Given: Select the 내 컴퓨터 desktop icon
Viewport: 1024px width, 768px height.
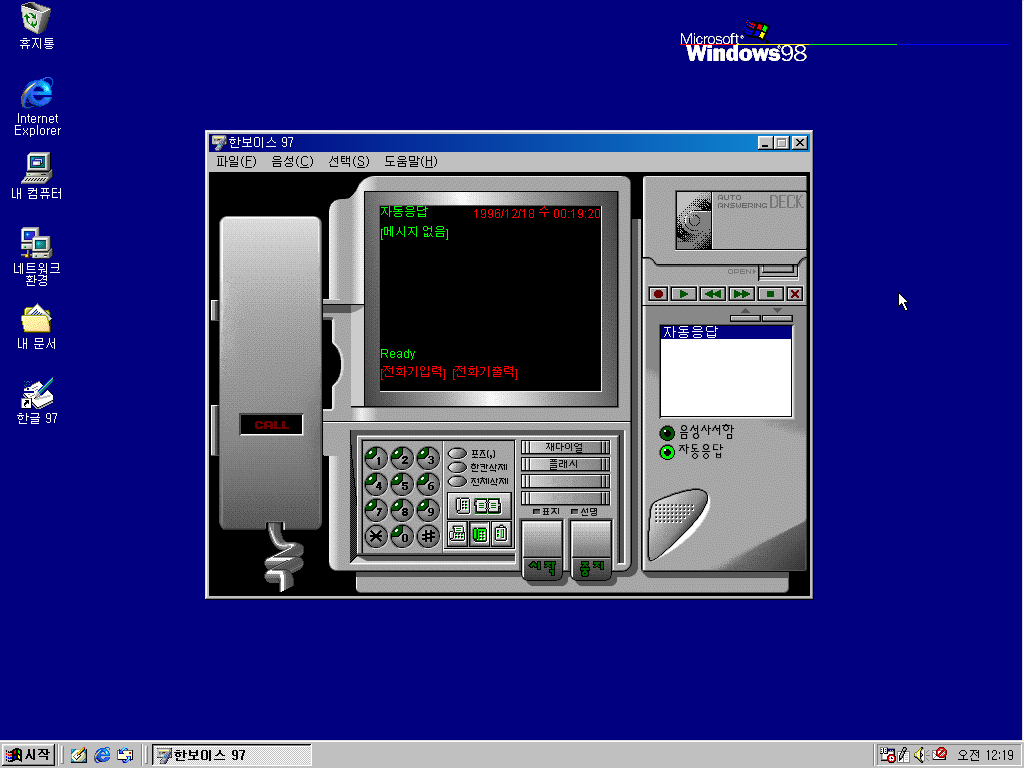Looking at the screenshot, I should (37, 176).
